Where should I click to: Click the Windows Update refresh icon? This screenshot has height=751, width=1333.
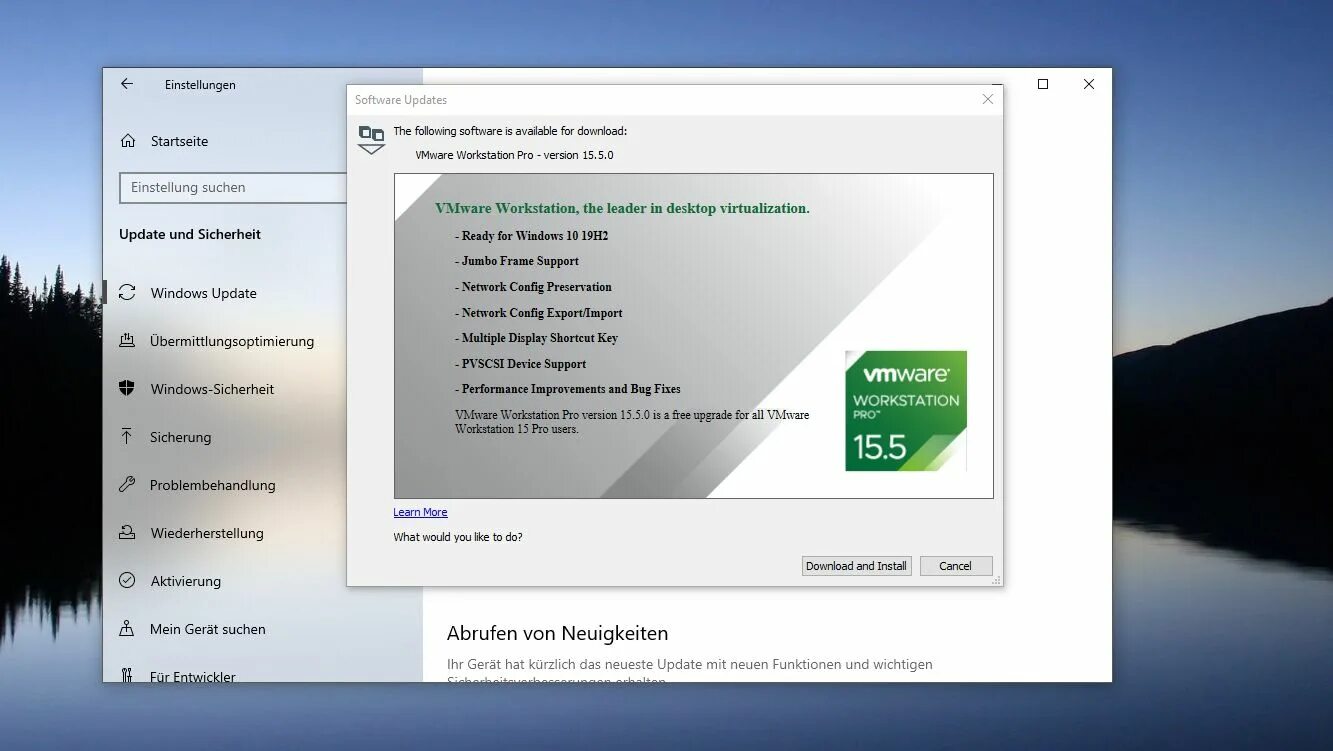click(x=127, y=293)
